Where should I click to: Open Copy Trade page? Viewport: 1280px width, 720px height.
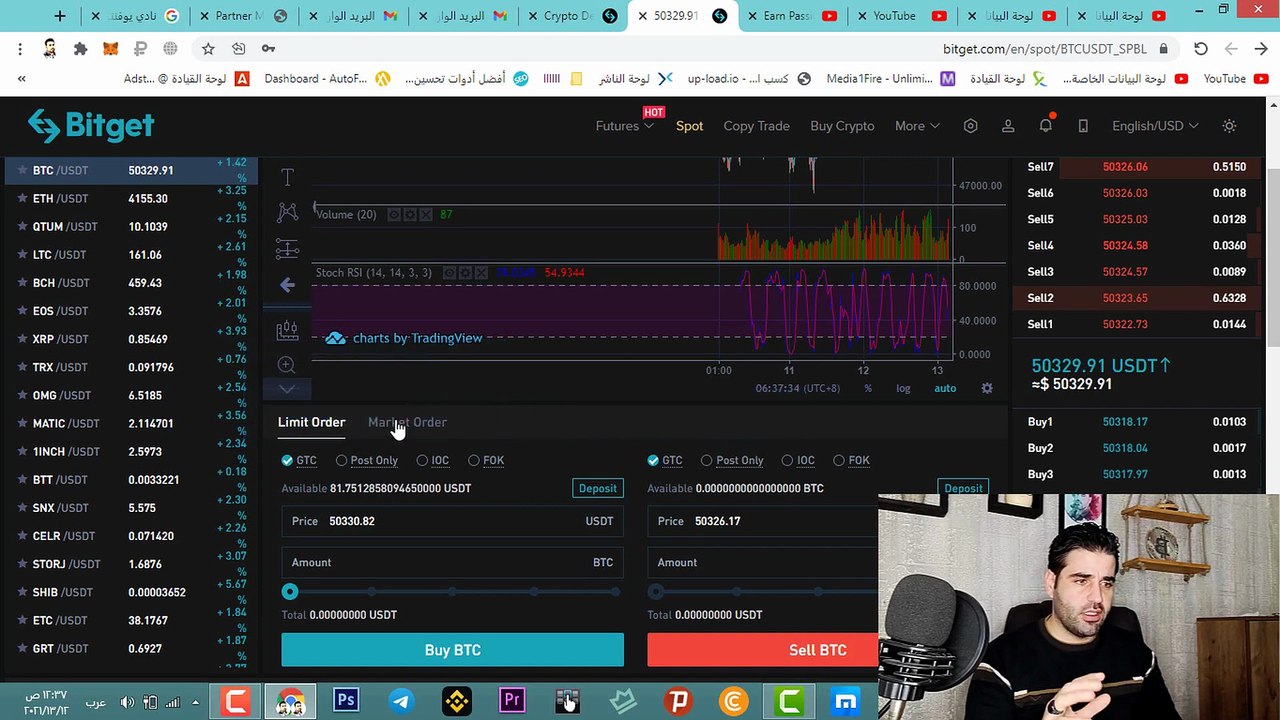tap(756, 126)
